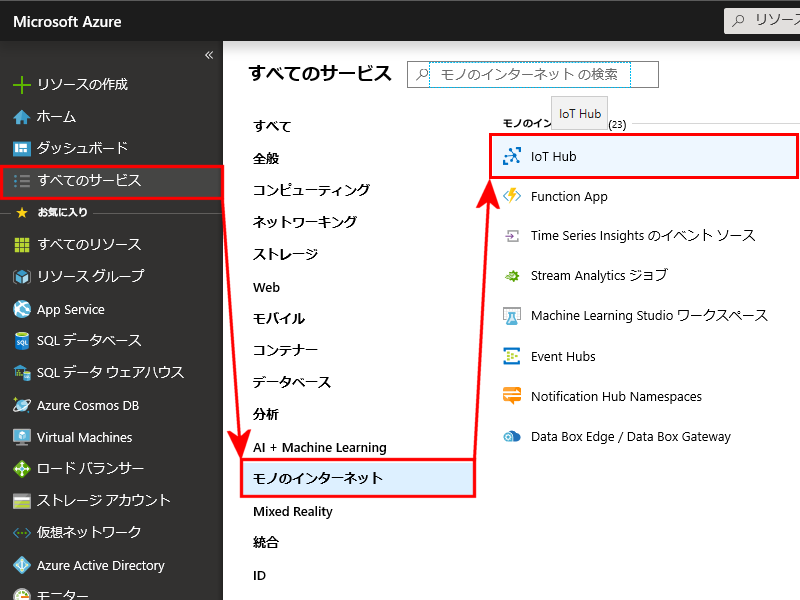
Task: Click the Azure Cosmos DB sidebar icon
Action: [x=21, y=405]
